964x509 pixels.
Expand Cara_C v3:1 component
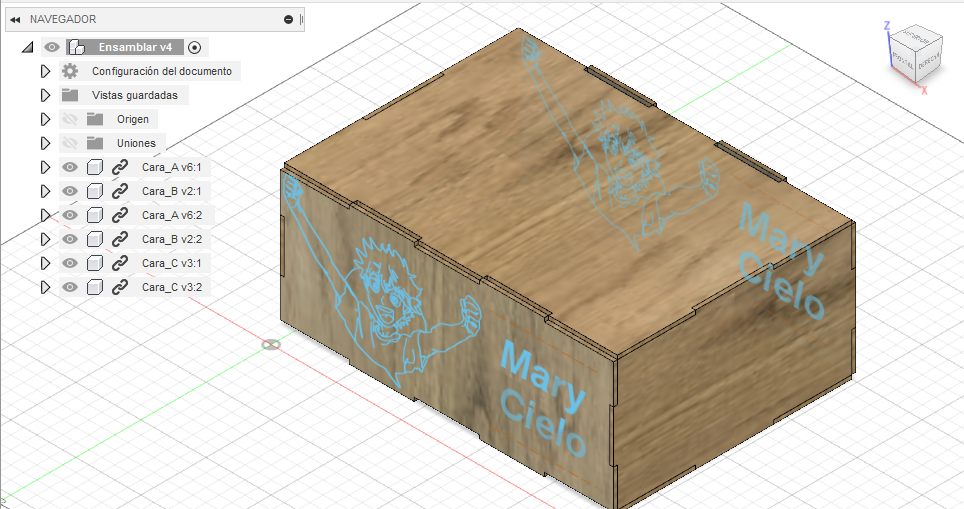pyautogui.click(x=45, y=263)
